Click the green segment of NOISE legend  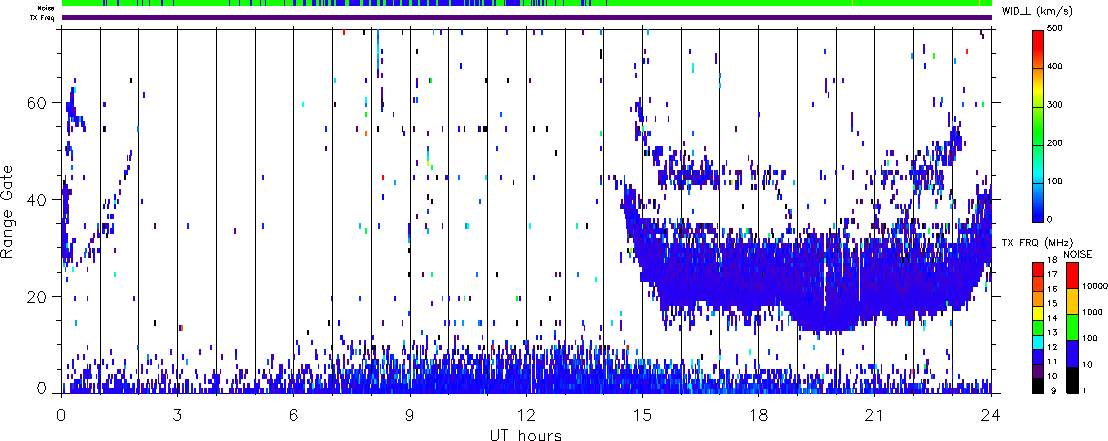pyautogui.click(x=1071, y=327)
